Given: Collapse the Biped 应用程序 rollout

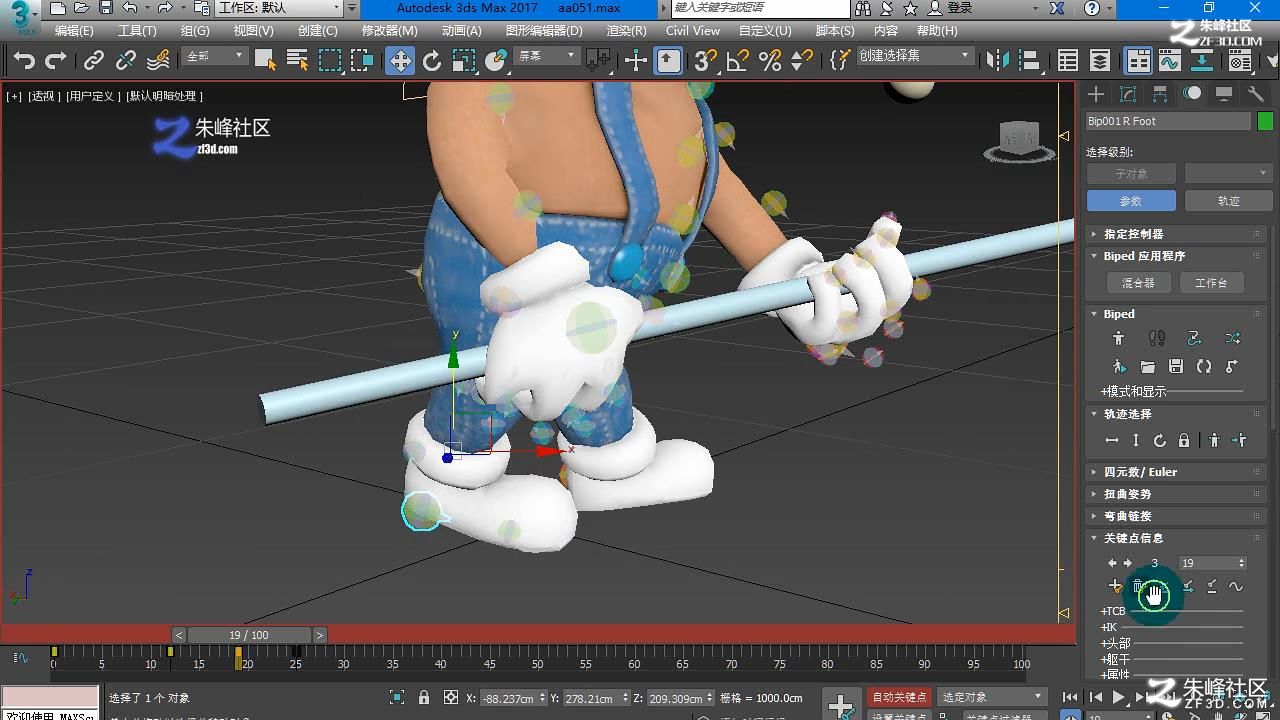Looking at the screenshot, I should click(x=1176, y=256).
